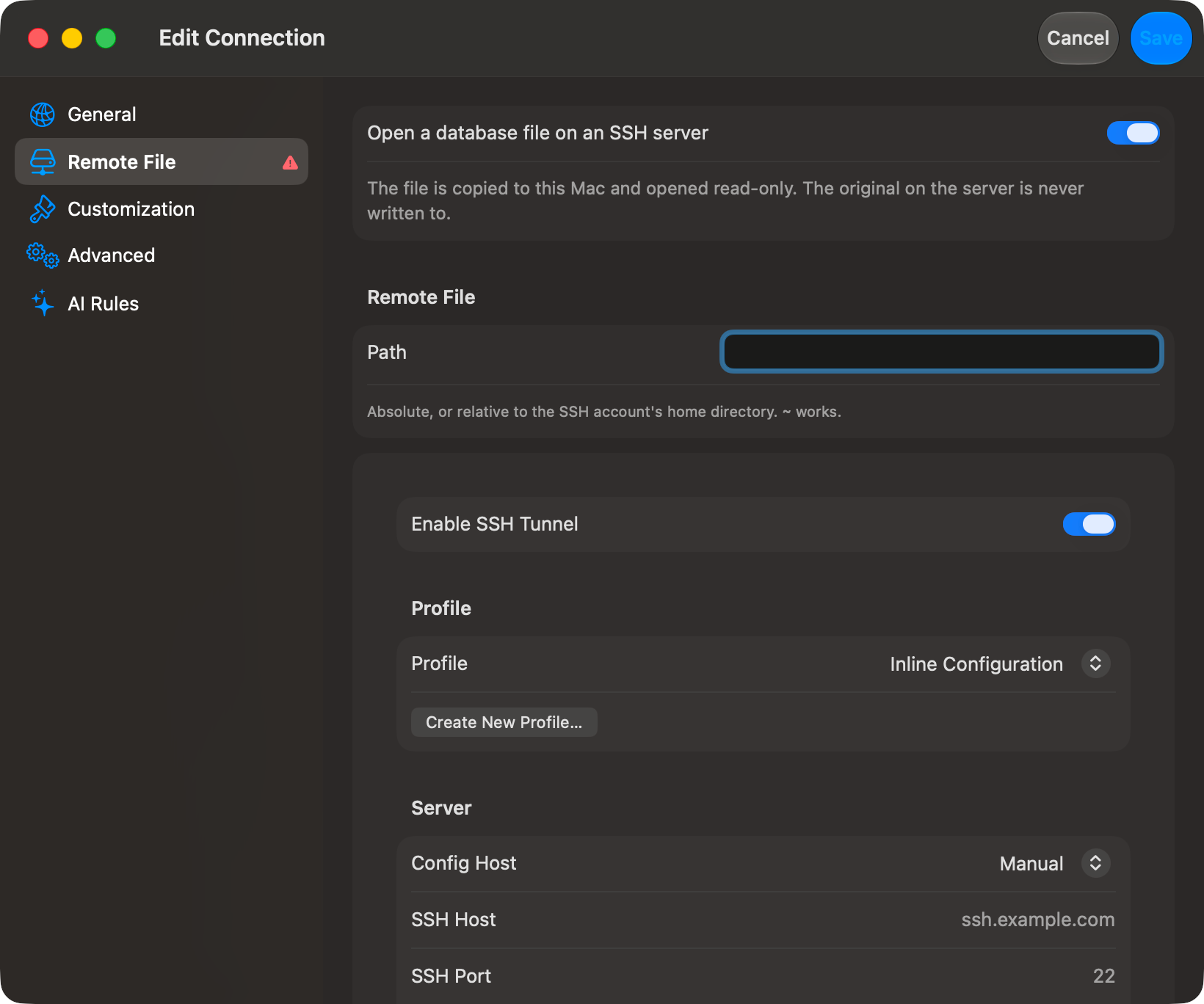
Task: Click Create New Profile… button
Action: pos(504,722)
